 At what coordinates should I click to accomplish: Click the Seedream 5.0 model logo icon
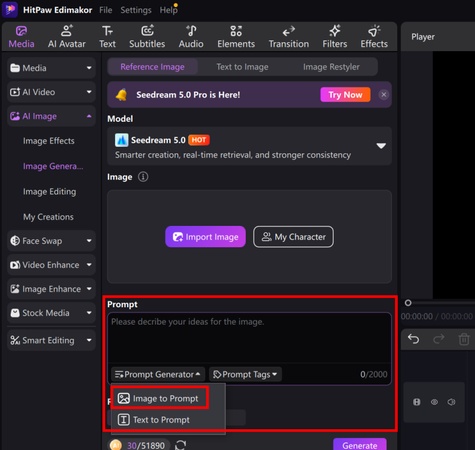(121, 140)
